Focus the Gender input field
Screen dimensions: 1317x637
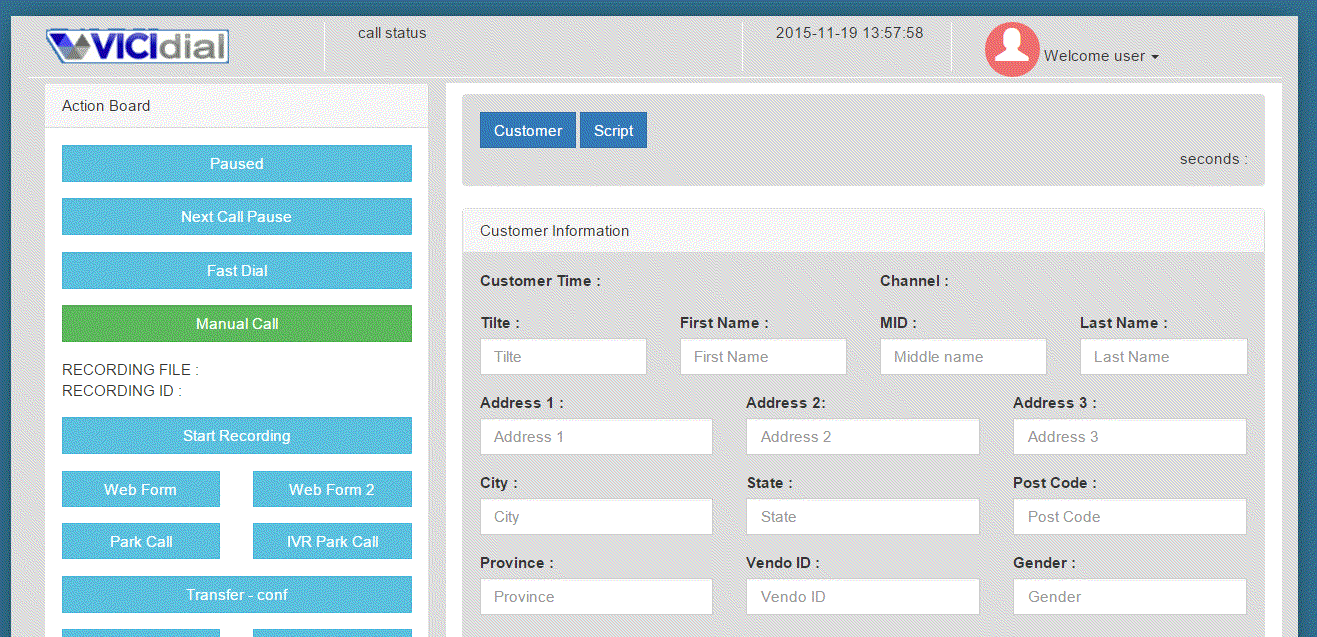1129,597
